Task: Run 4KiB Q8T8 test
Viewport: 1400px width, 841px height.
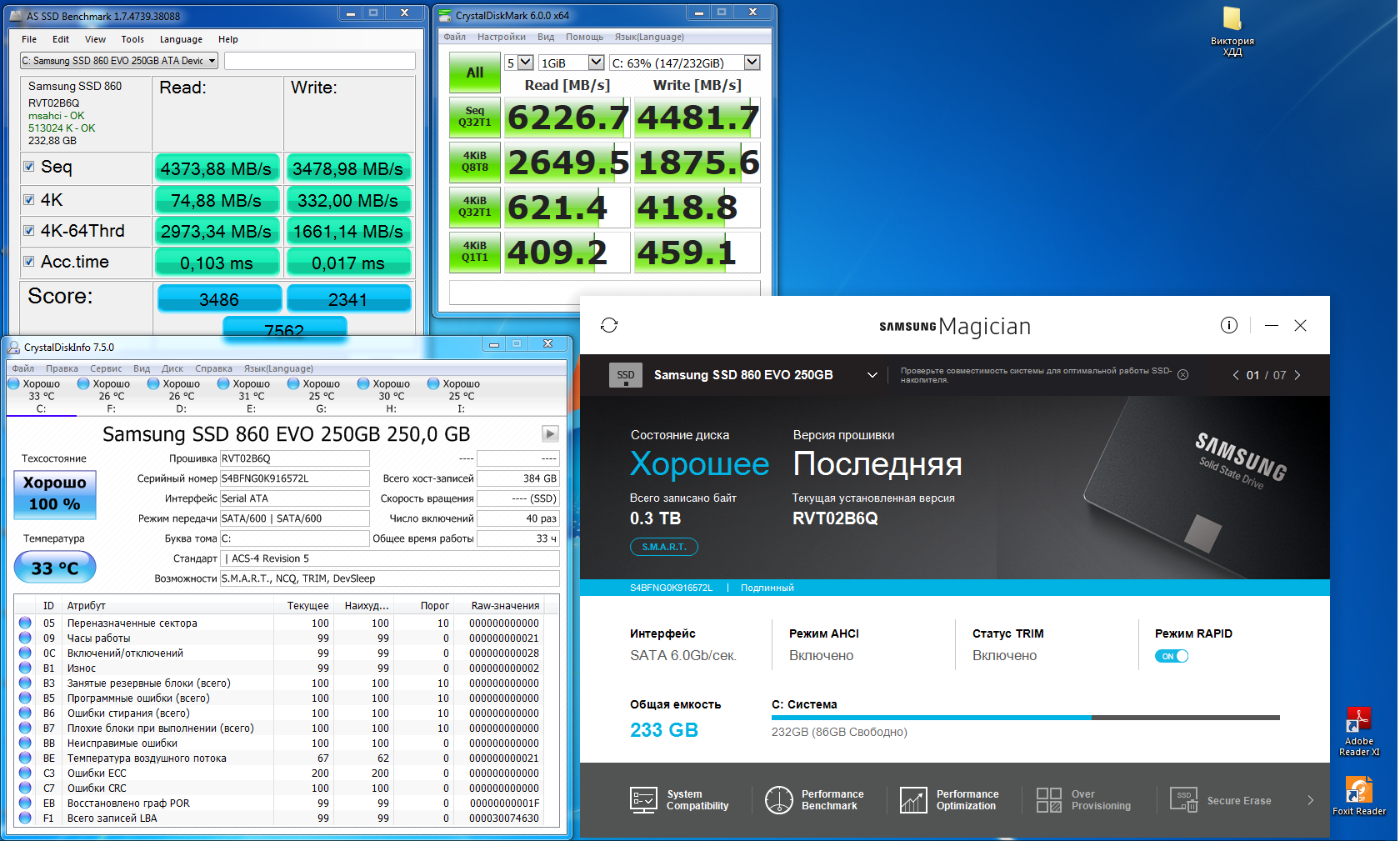Action: [475, 162]
